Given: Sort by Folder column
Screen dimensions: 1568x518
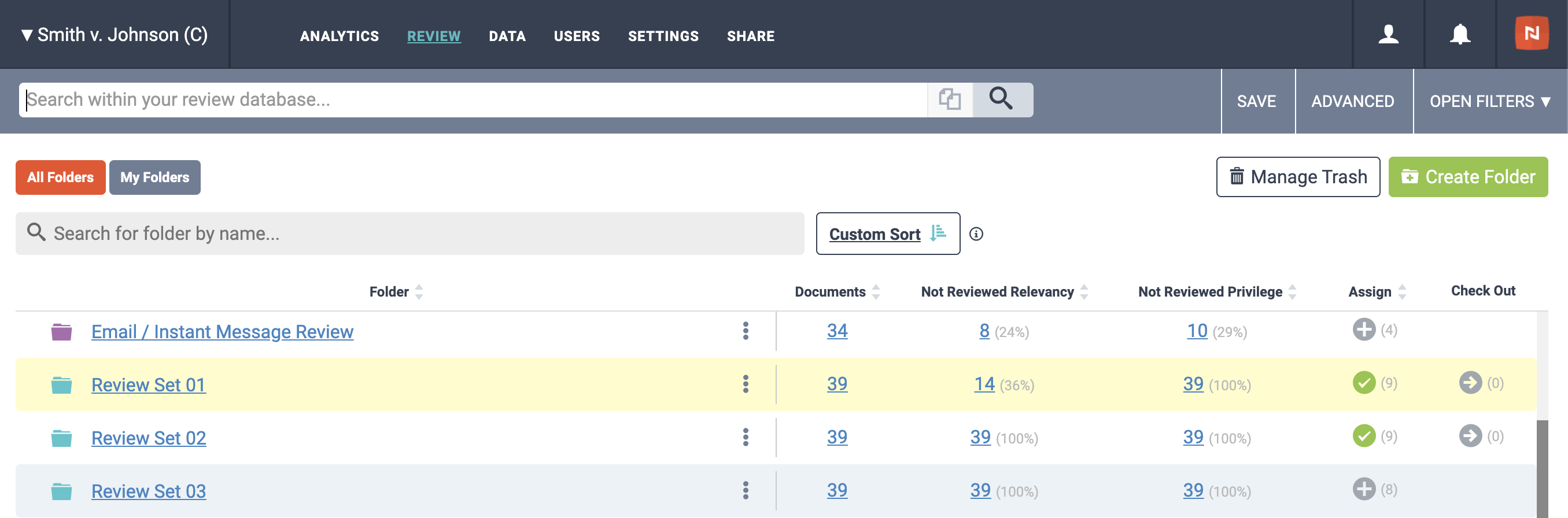Looking at the screenshot, I should click(x=396, y=291).
